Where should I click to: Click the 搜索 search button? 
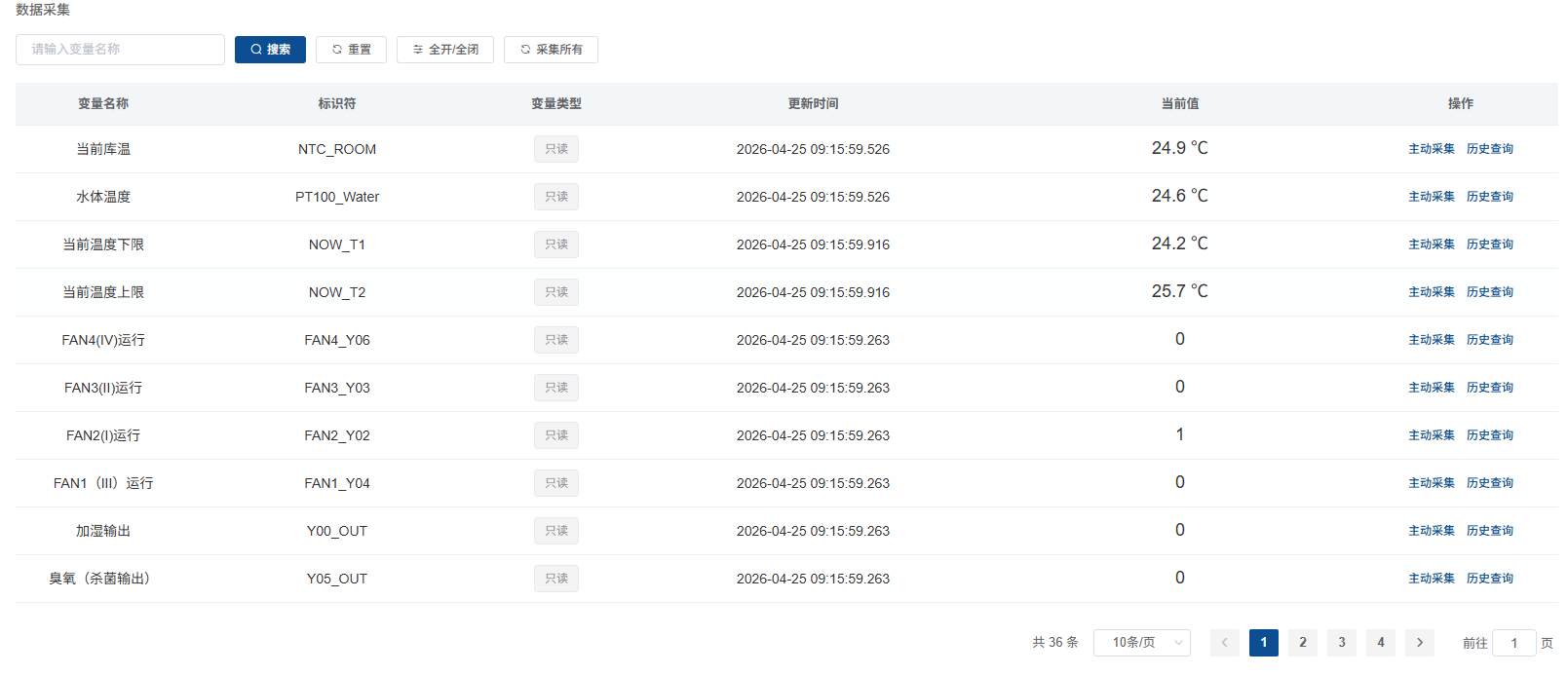pos(270,50)
